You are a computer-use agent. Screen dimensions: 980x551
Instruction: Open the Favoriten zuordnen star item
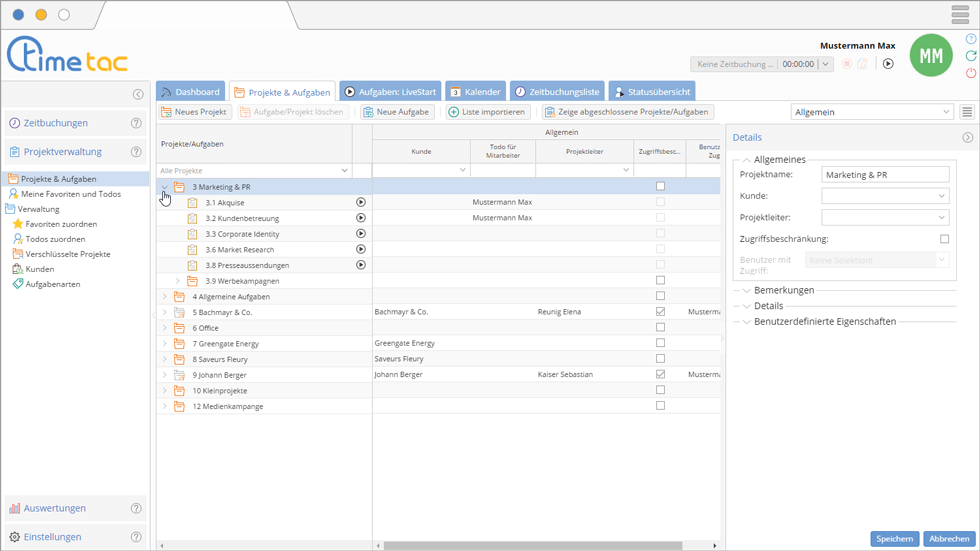pyautogui.click(x=60, y=224)
